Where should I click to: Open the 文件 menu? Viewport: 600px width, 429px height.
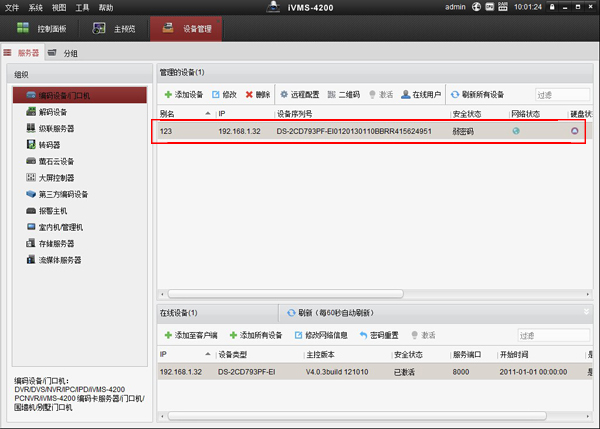12,8
